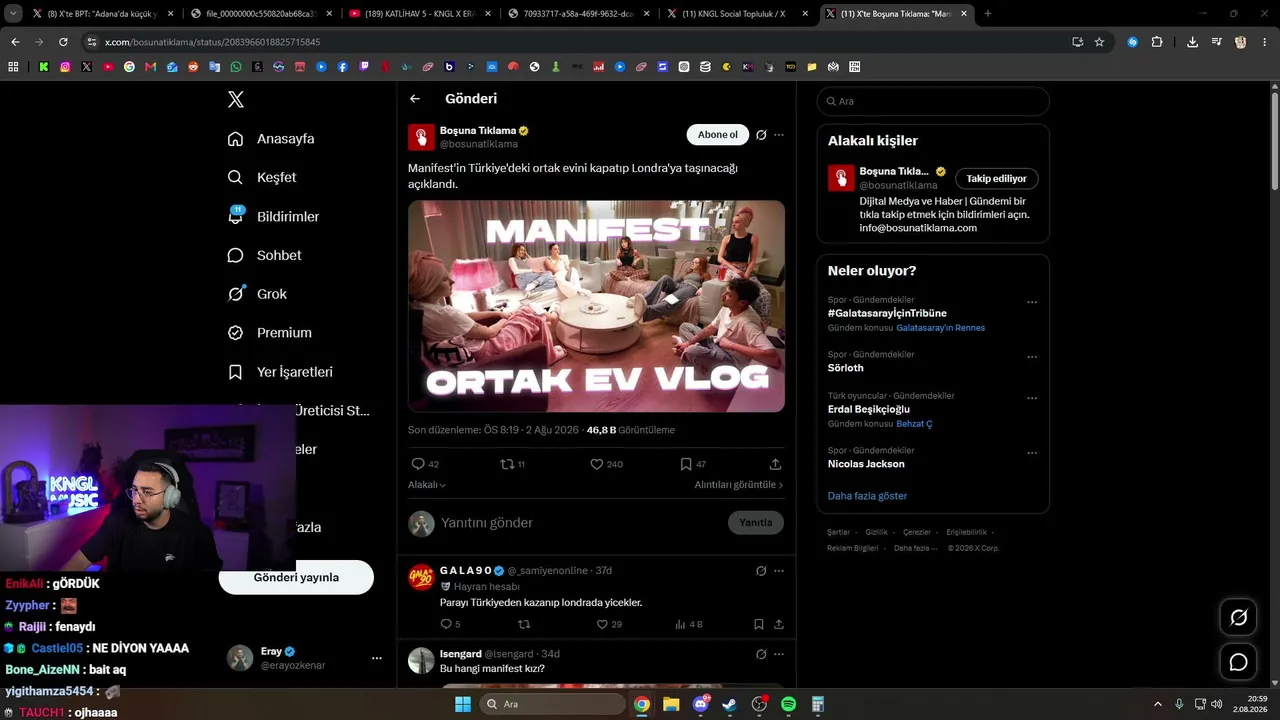This screenshot has height=720, width=1280.
Task: Open the #GalatasarayİçinTribüne trend
Action: (887, 313)
